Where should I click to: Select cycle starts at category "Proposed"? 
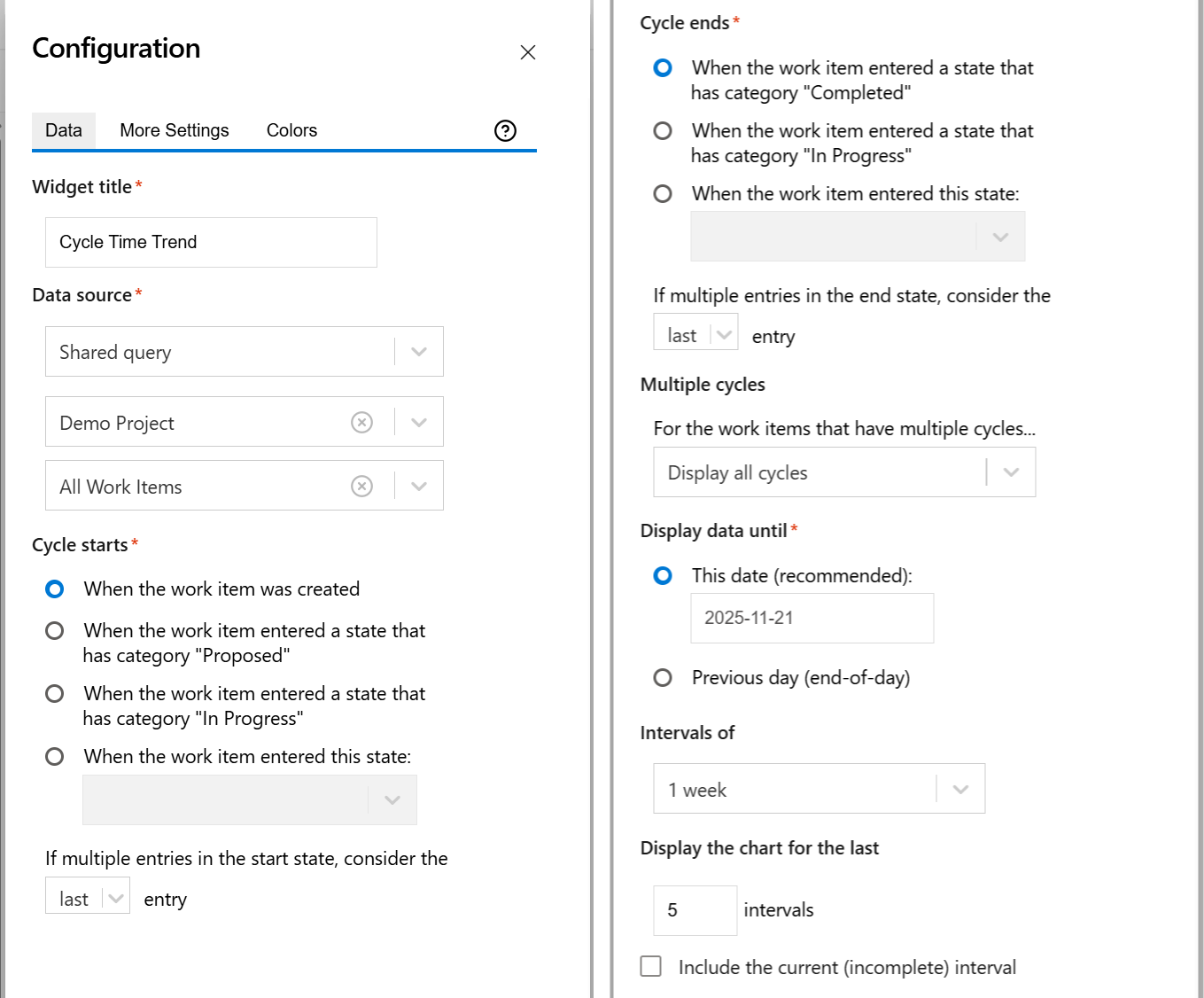click(x=55, y=631)
